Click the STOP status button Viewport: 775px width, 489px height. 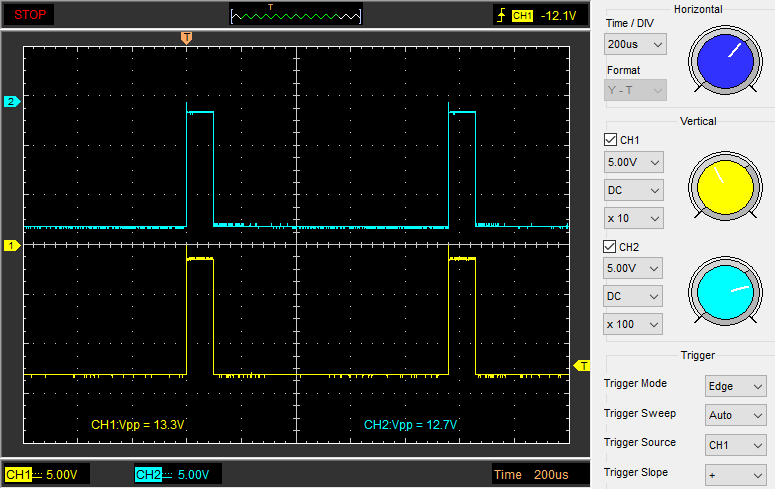point(28,15)
